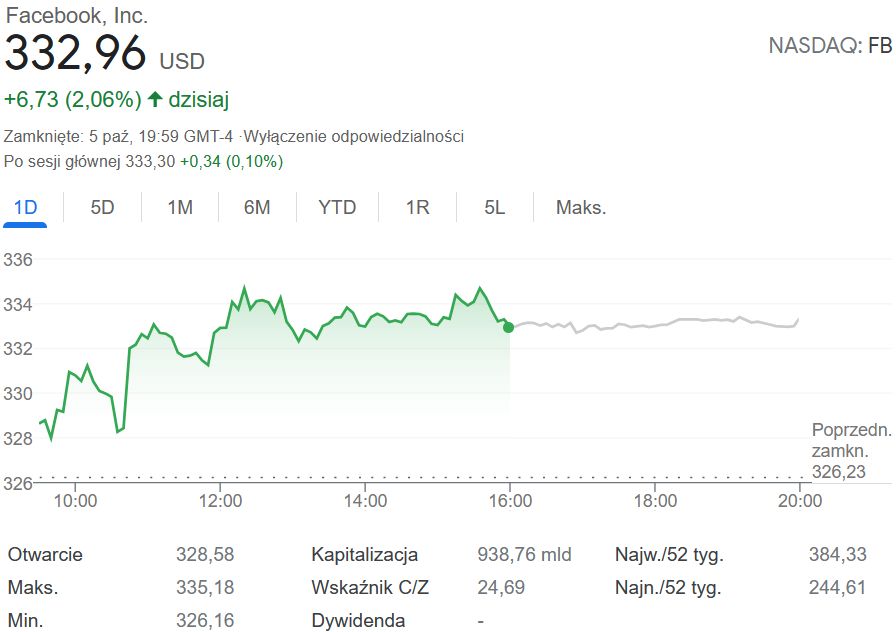Viewport: 896px width, 632px height.
Task: Click the green closing-price dot on chart
Action: click(x=509, y=327)
